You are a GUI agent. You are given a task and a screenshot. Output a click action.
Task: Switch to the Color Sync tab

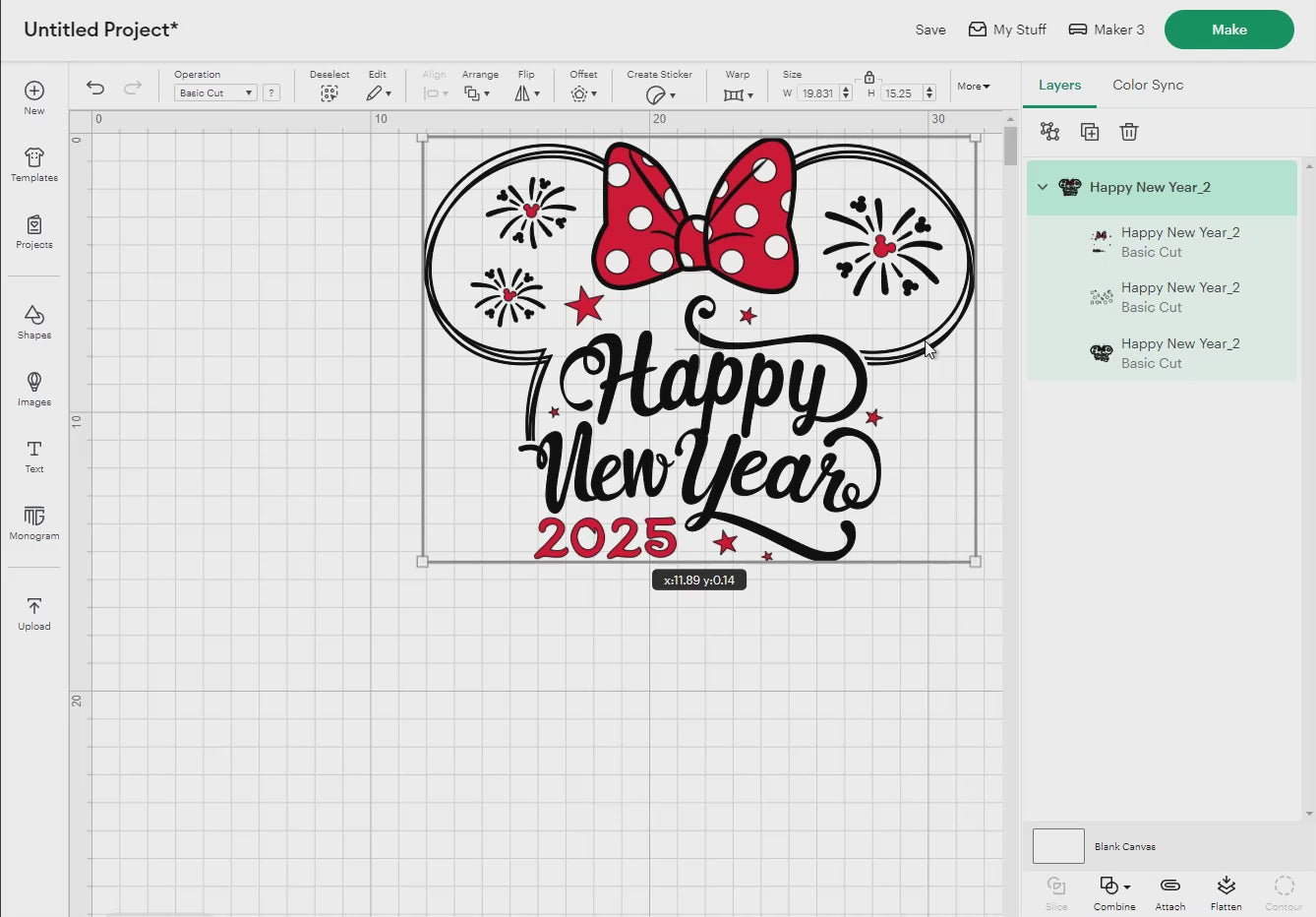1148,85
